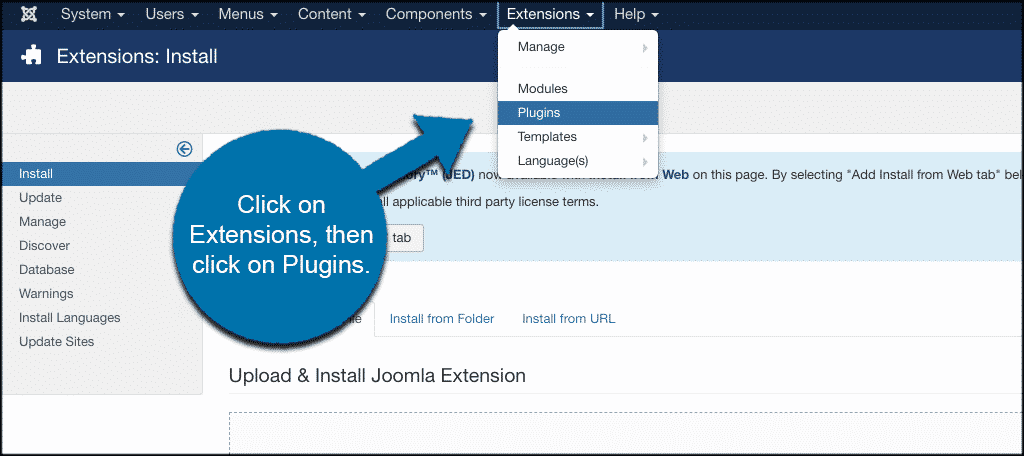
Task: Open the Users menu
Action: tap(172, 14)
